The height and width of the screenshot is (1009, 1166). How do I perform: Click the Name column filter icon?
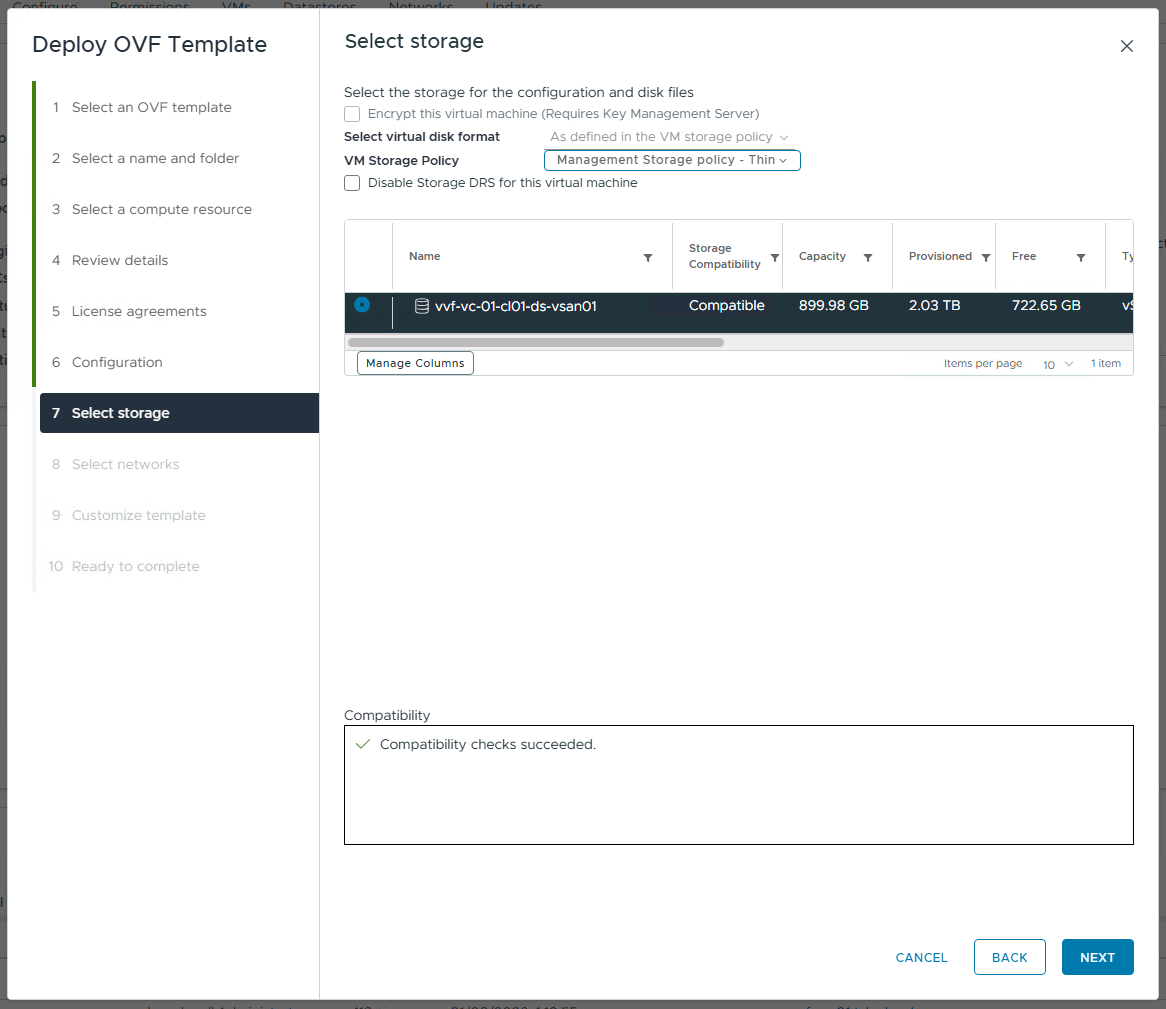click(648, 258)
